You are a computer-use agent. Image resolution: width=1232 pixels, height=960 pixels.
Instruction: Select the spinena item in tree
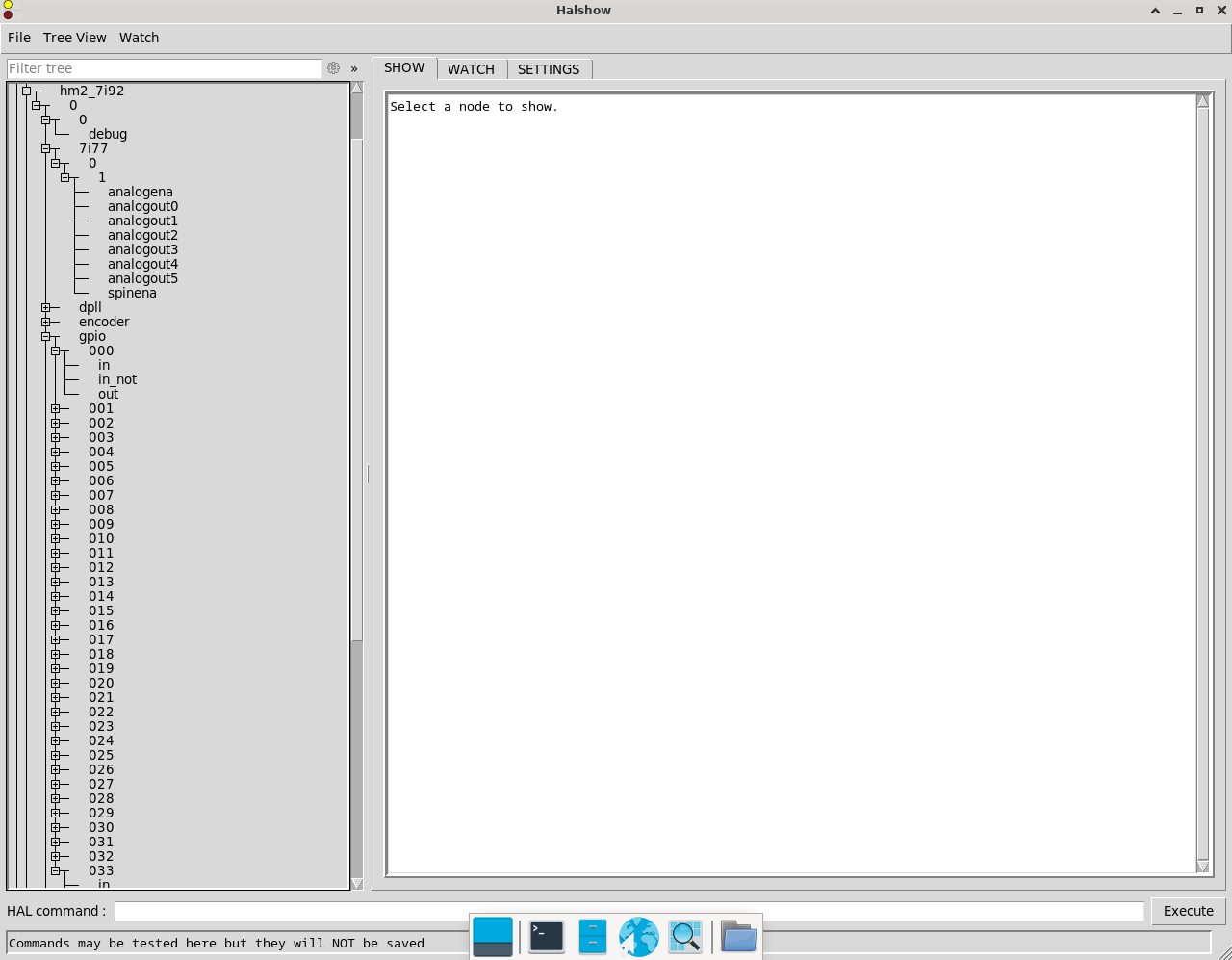132,293
